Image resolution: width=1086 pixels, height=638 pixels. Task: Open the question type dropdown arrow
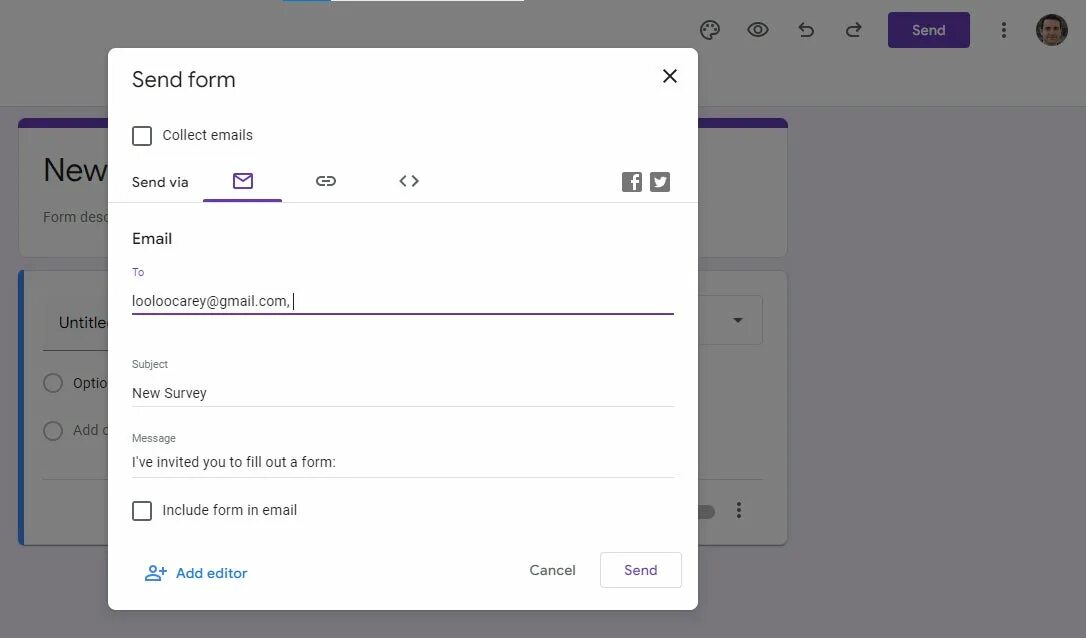coord(738,320)
